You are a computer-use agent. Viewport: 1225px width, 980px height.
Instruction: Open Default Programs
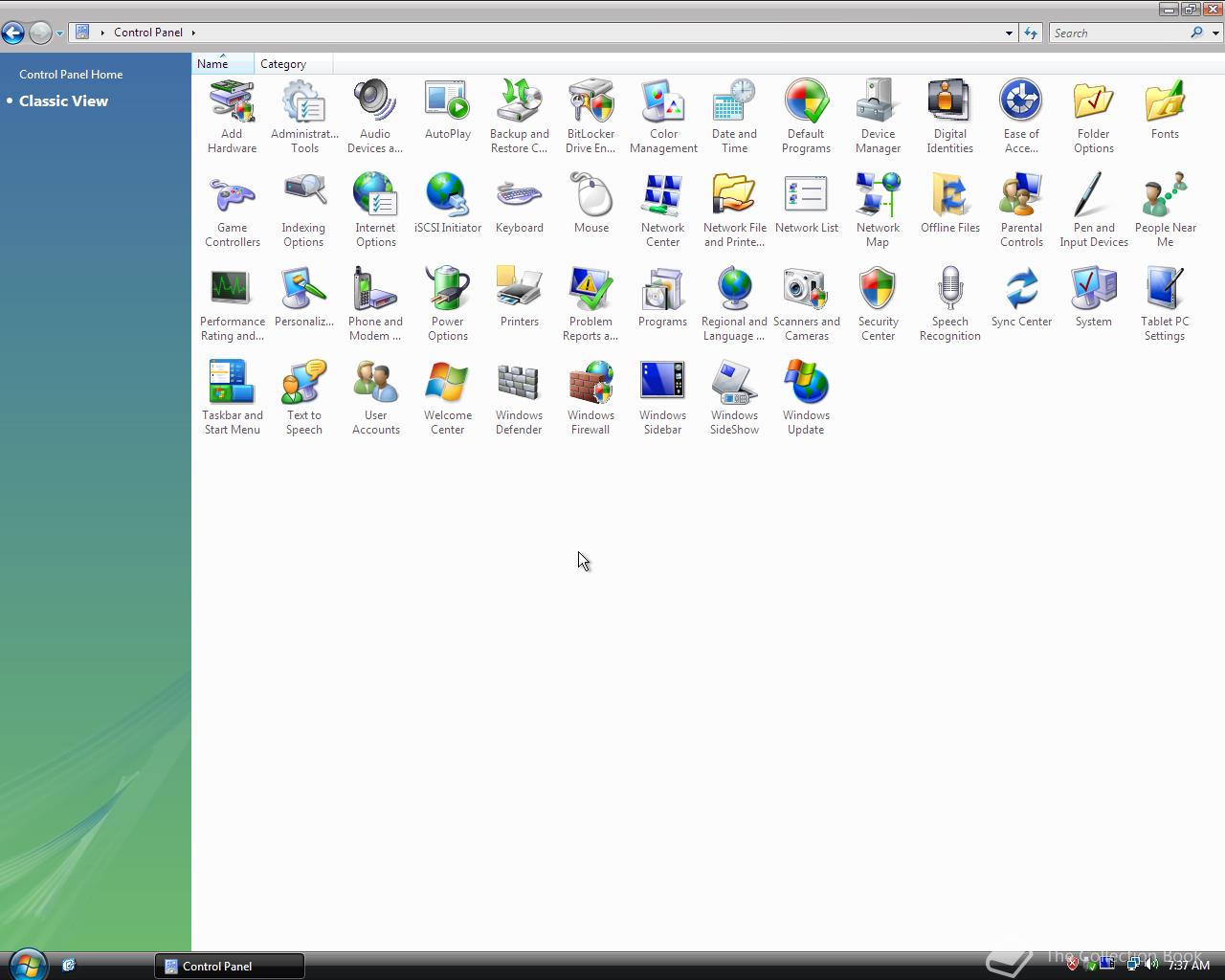pos(807,117)
